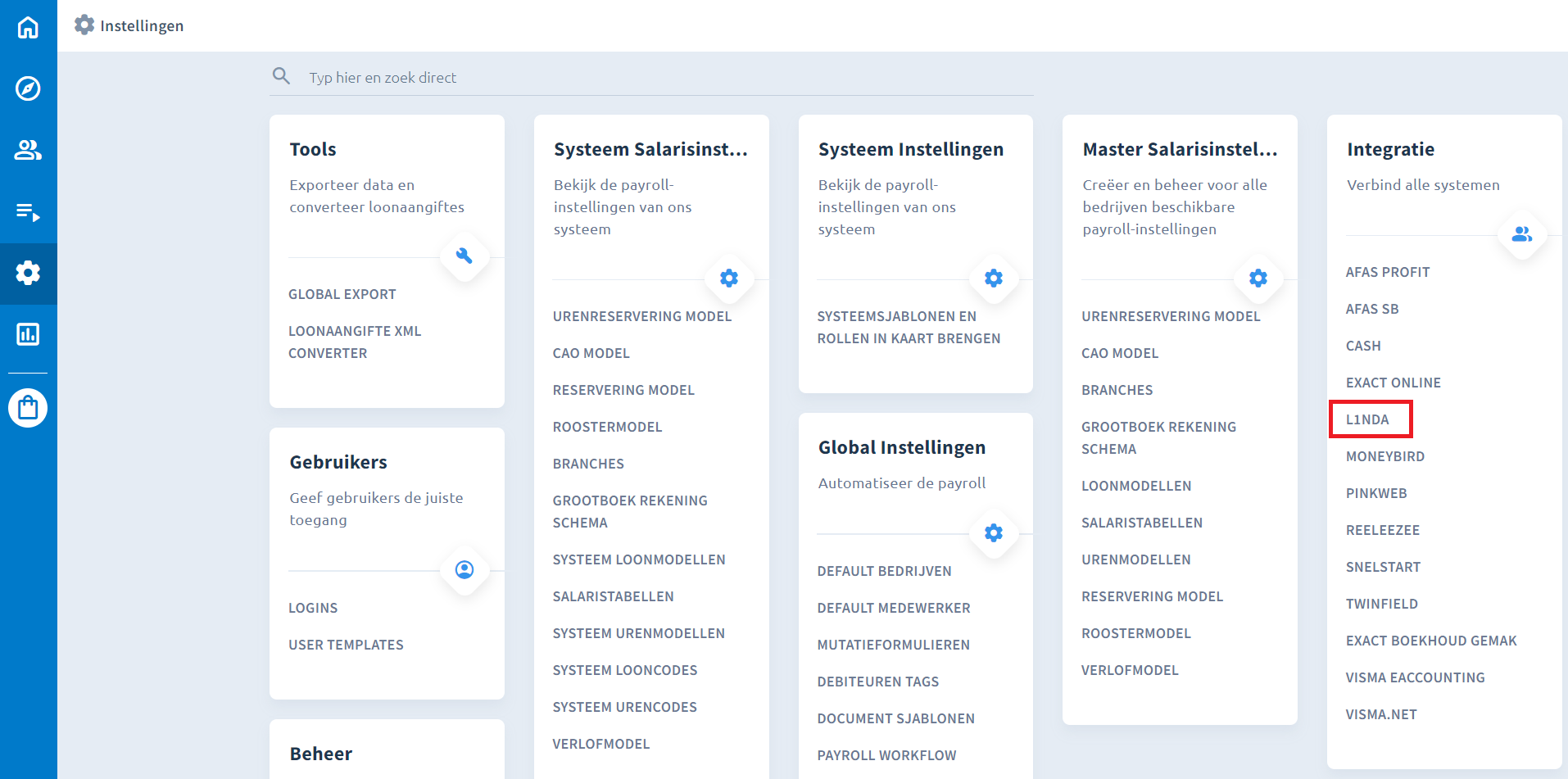Open SYSTEEM LOONCODES
The image size is (1568, 779).
625,670
